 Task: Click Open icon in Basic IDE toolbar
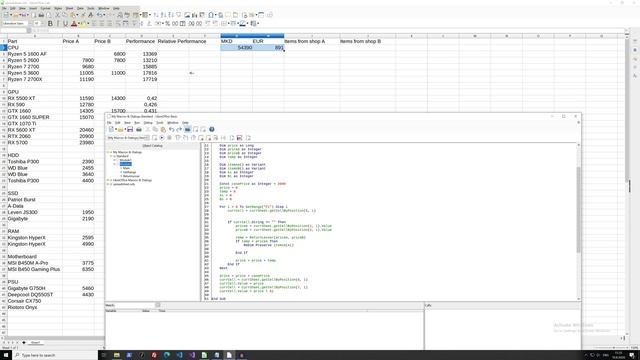click(120, 129)
